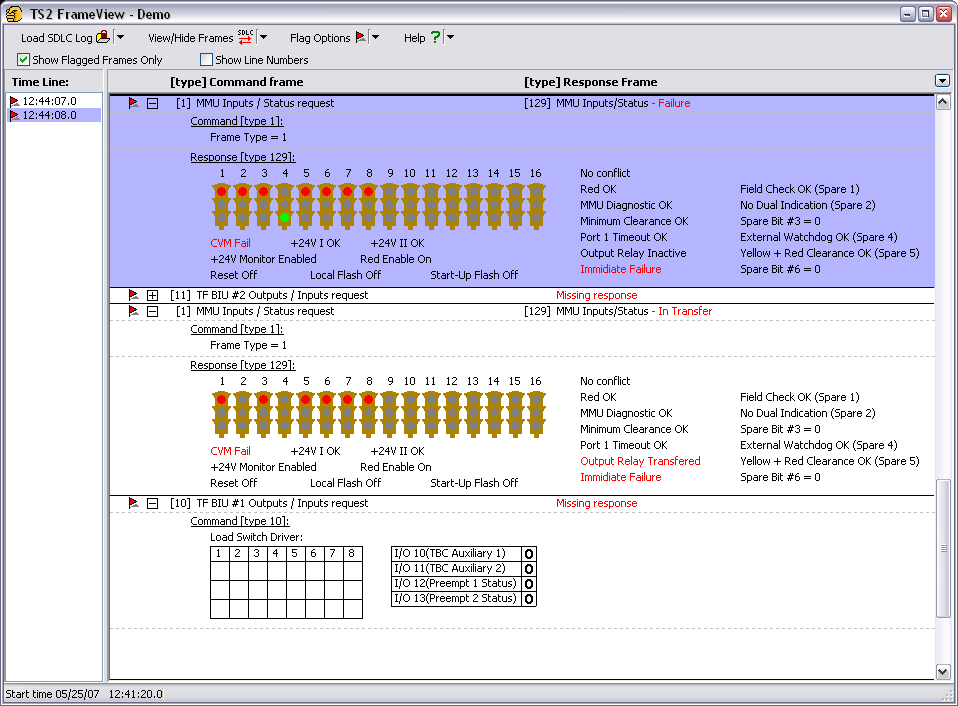This screenshot has height=706, width=958.
Task: Click the flag beside the 12:44:07.0 timeline entry
Action: (14, 101)
